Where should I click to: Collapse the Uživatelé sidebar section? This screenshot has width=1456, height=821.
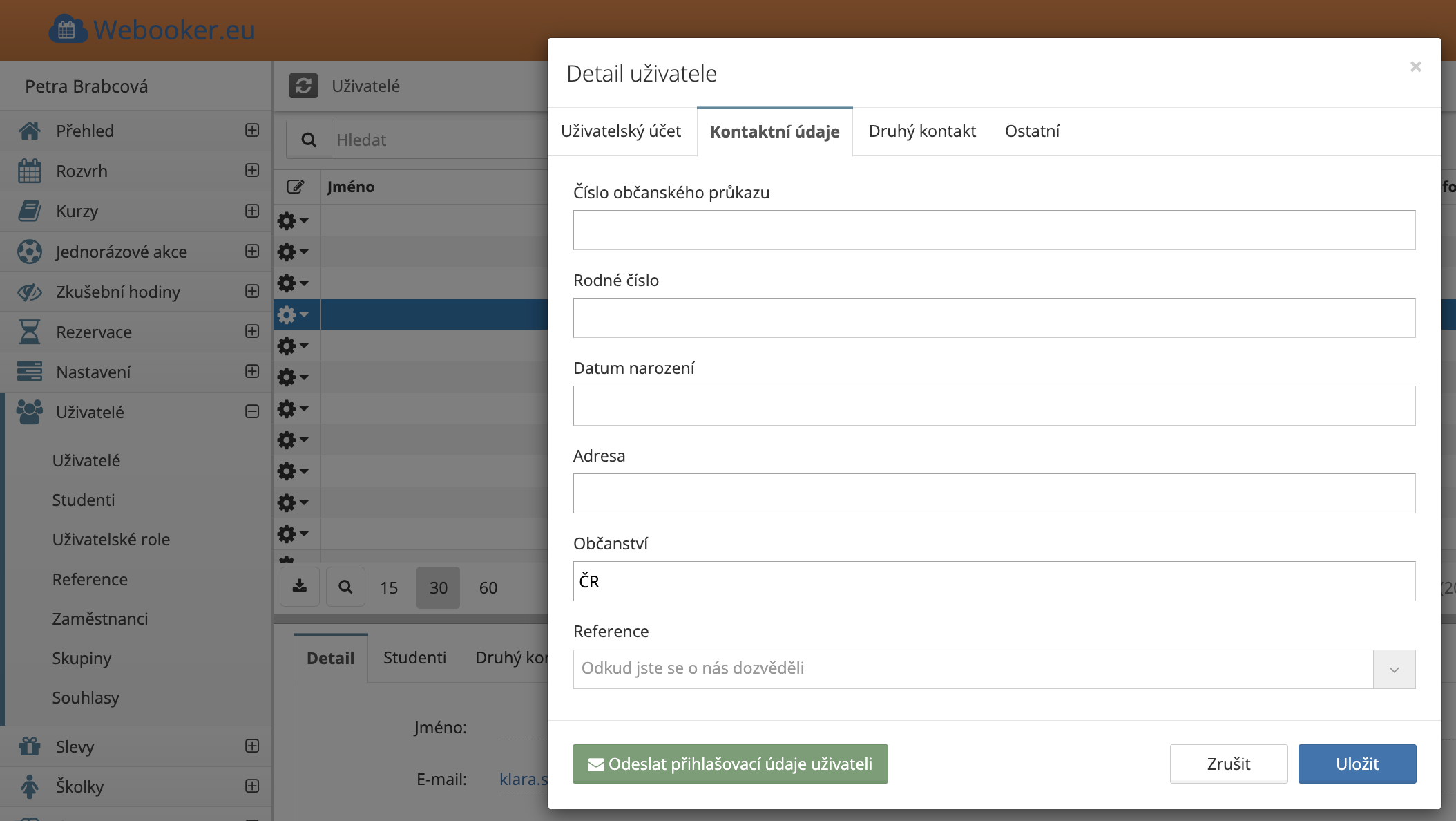[x=252, y=412]
